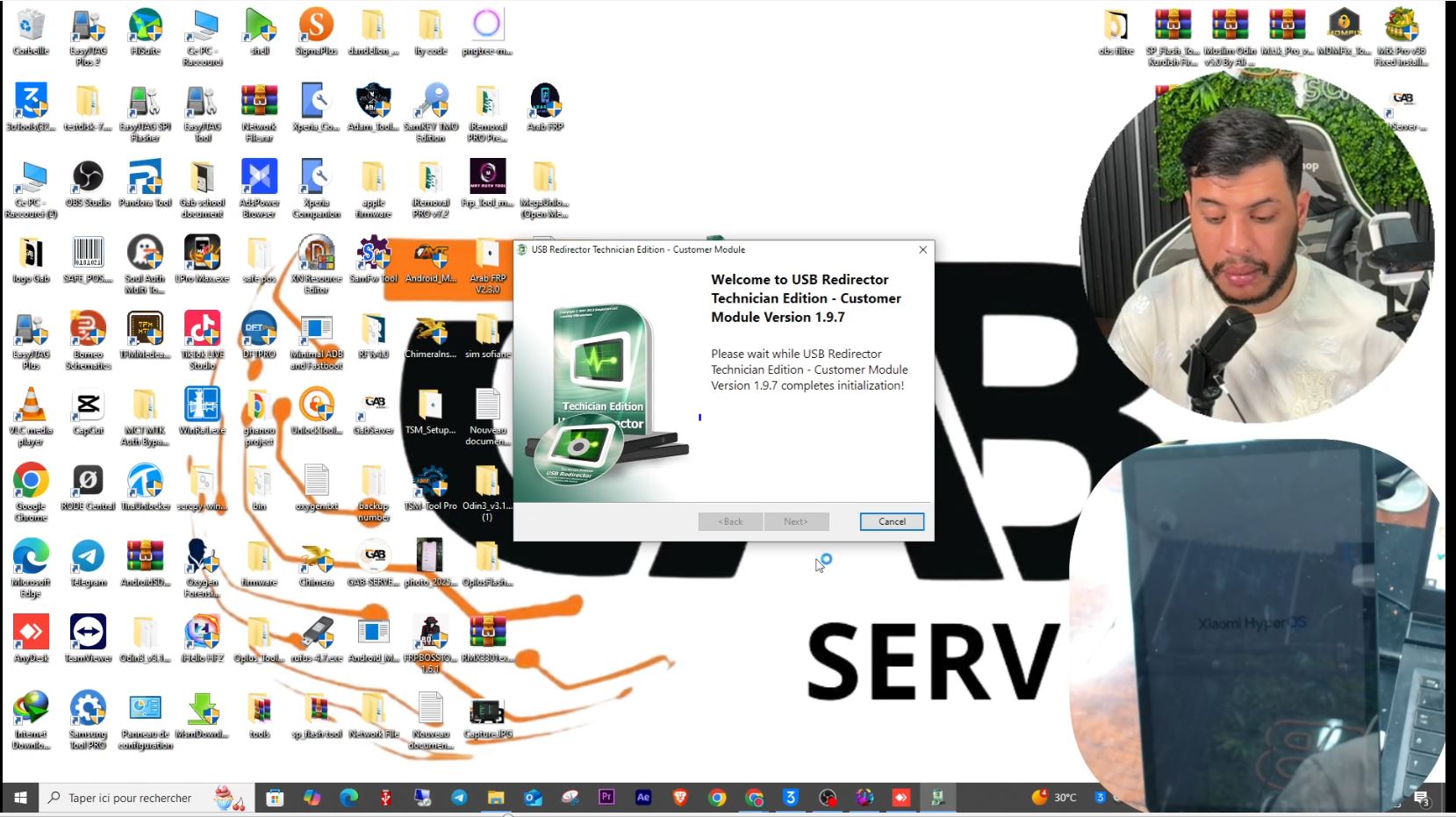The width and height of the screenshot is (1456, 817).
Task: Select the rufus-4.7.exe desktop icon
Action: (x=316, y=640)
